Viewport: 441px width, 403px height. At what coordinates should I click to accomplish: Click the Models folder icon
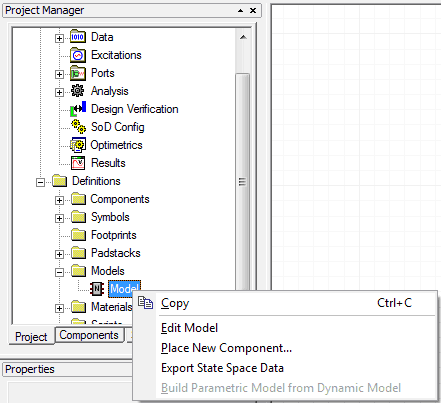pyautogui.click(x=78, y=271)
